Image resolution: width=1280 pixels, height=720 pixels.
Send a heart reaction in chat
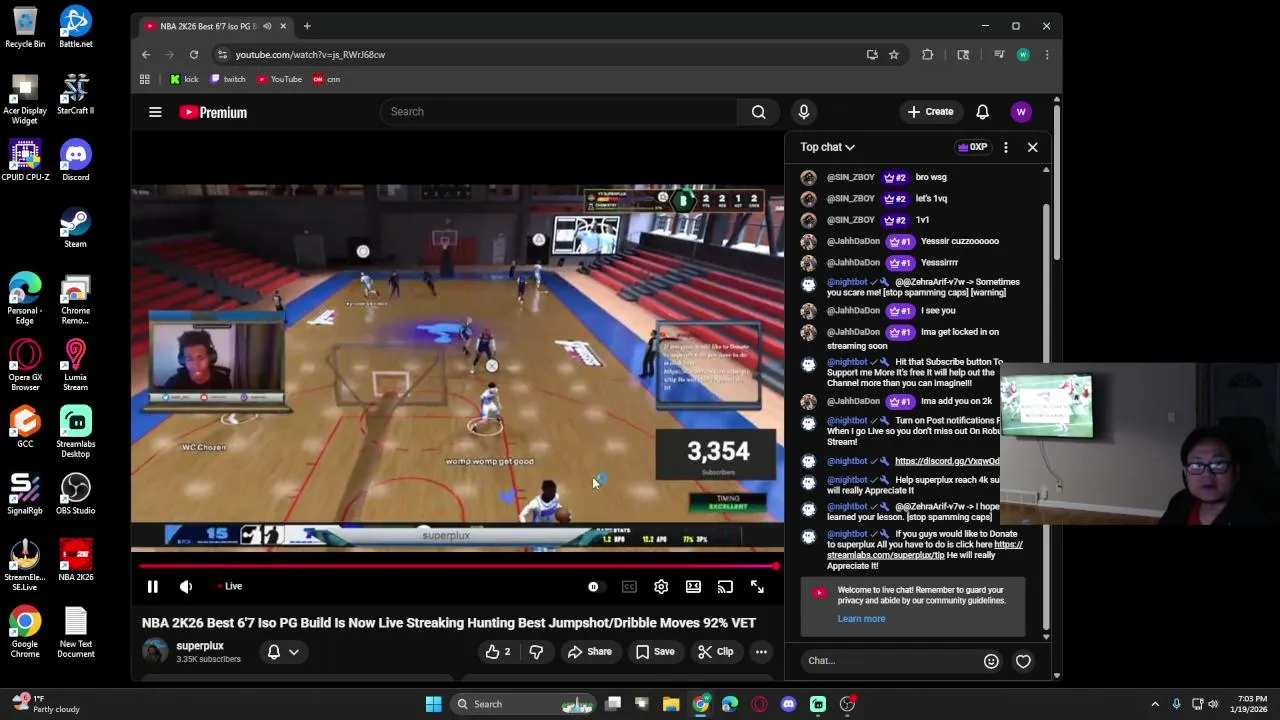(x=1023, y=661)
